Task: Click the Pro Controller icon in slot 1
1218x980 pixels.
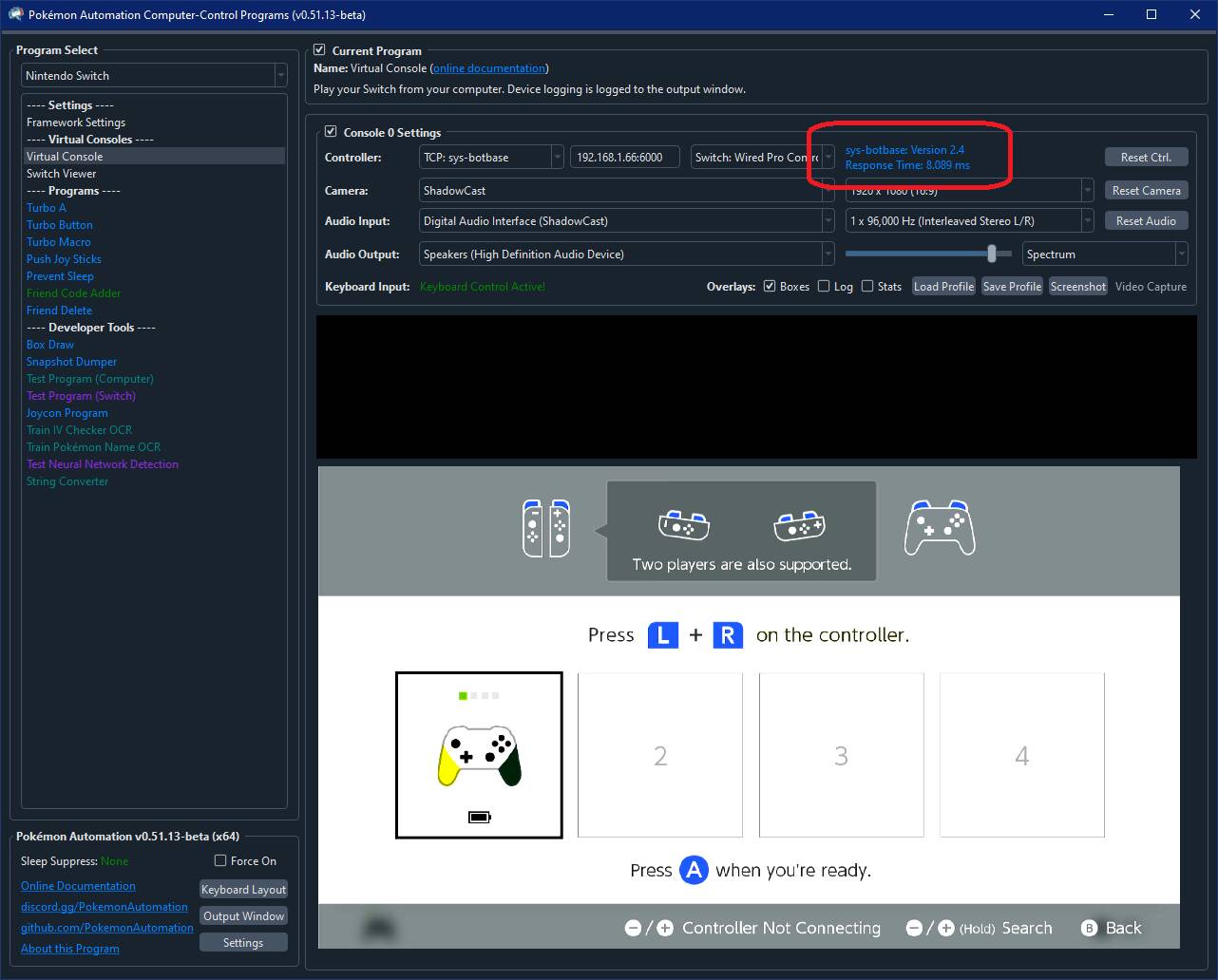Action: pos(480,755)
